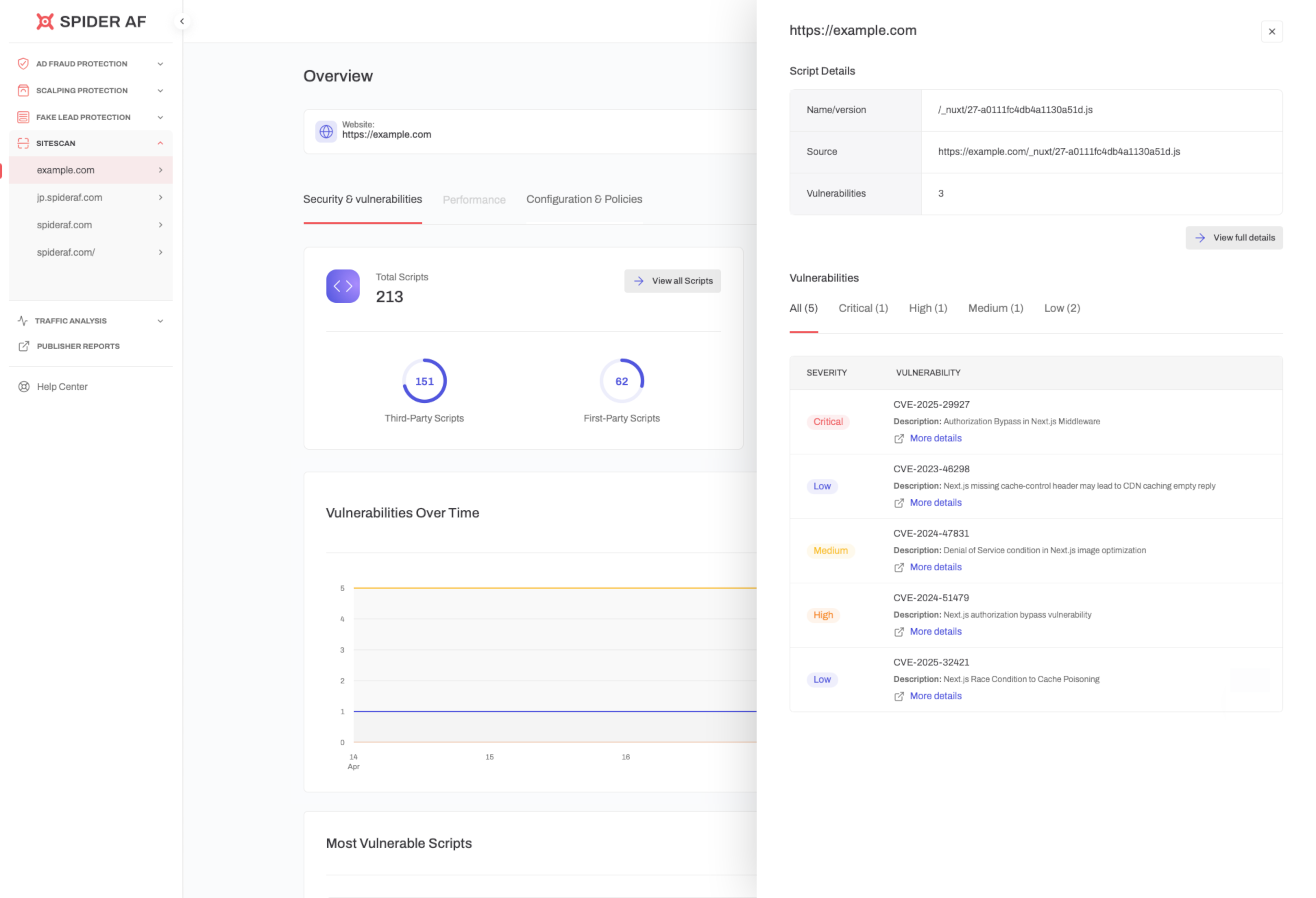1316x898 pixels.
Task: Close the script details panel
Action: pyautogui.click(x=1272, y=32)
